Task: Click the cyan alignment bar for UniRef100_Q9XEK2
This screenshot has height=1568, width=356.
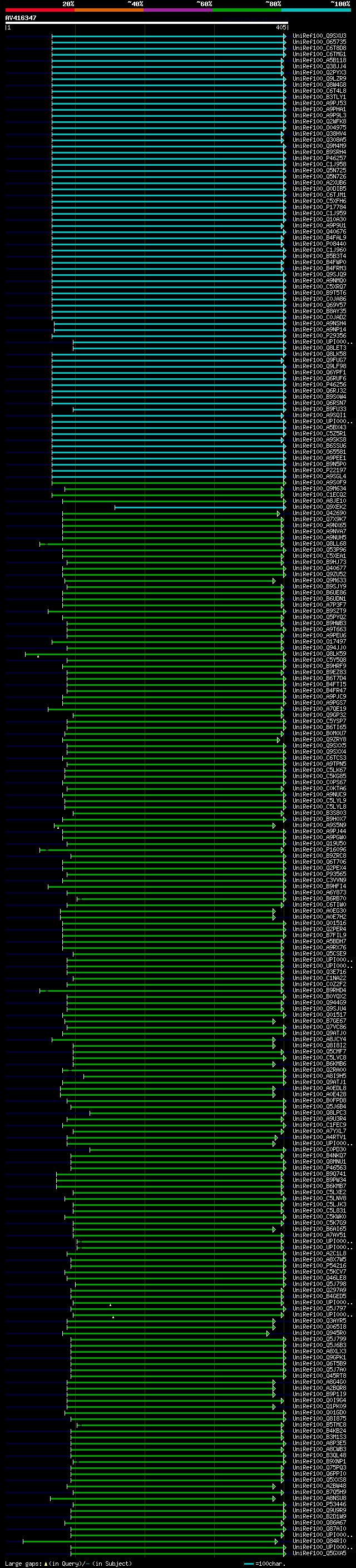Action: tap(200, 507)
